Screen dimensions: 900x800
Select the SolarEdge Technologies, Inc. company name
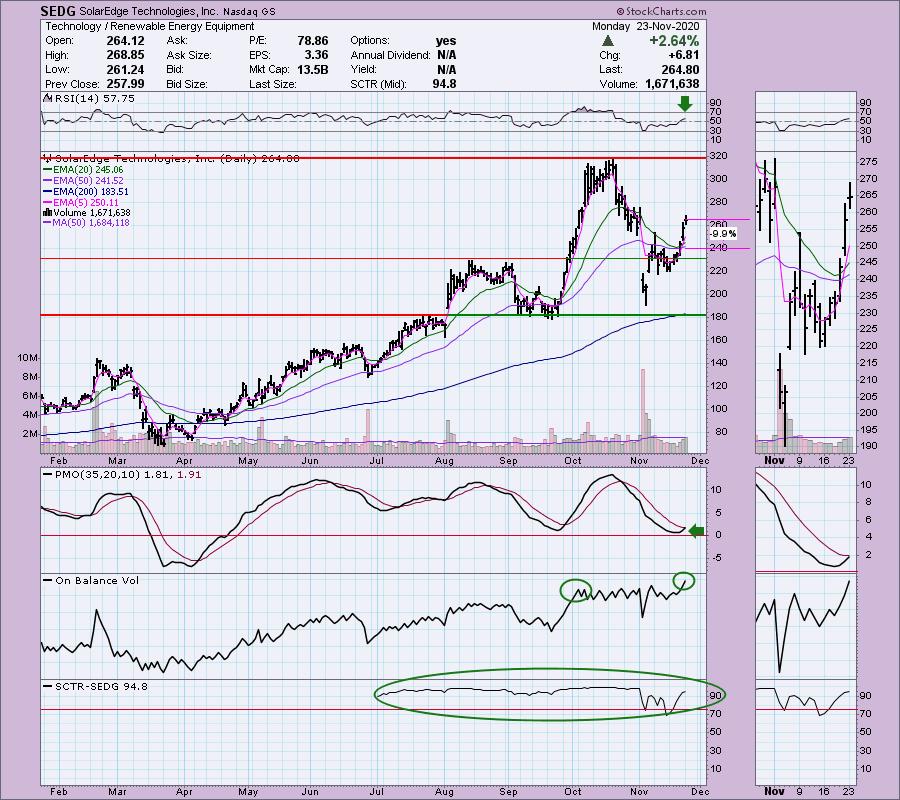click(148, 11)
